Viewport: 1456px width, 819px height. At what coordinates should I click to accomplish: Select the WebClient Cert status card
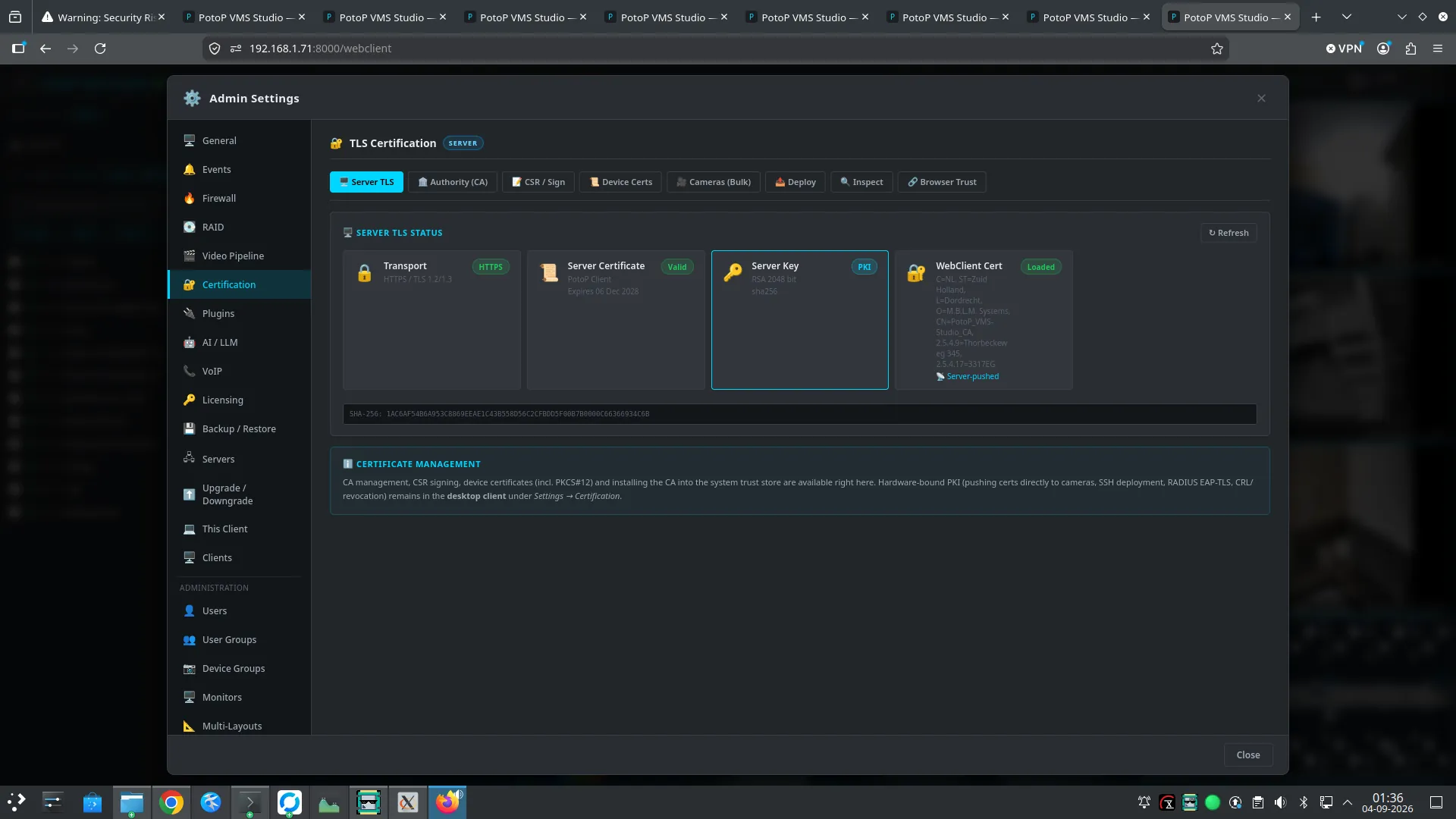tap(984, 320)
